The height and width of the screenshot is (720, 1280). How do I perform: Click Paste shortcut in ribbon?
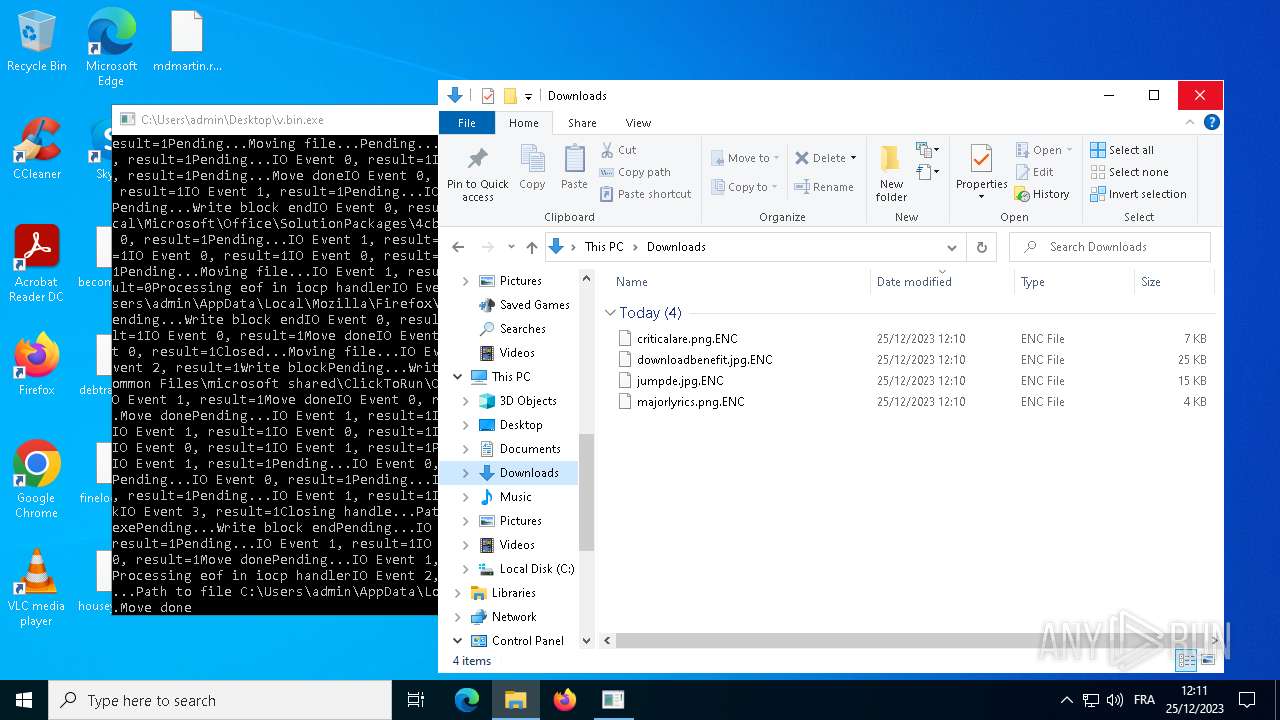pos(645,194)
